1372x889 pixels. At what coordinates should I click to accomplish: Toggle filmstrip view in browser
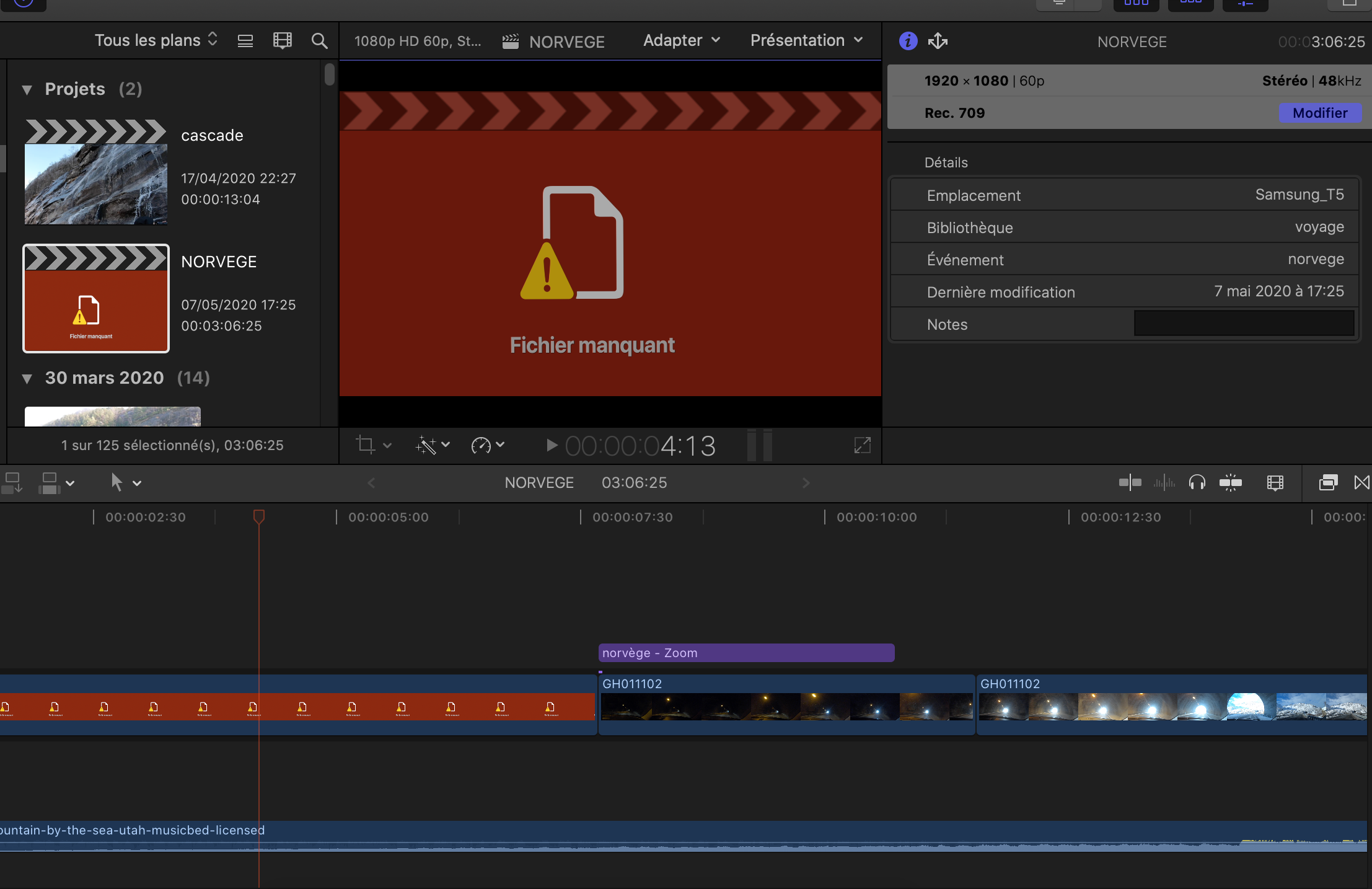point(283,41)
